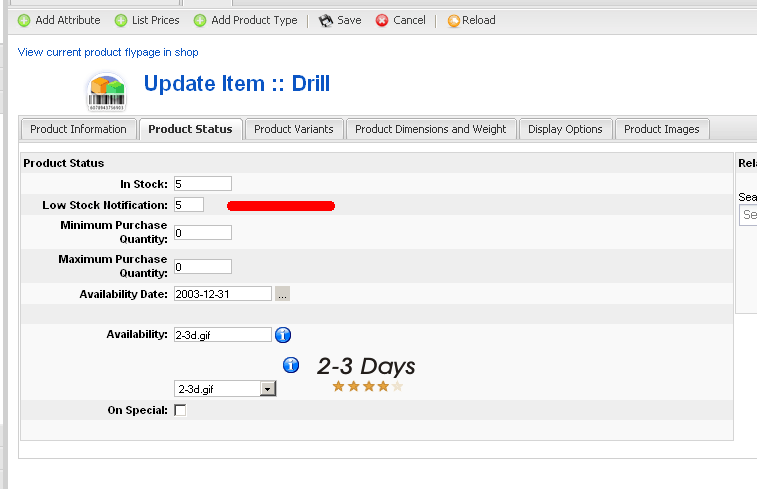Click the Low Stock Notification input field
757x489 pixels.
click(188, 205)
